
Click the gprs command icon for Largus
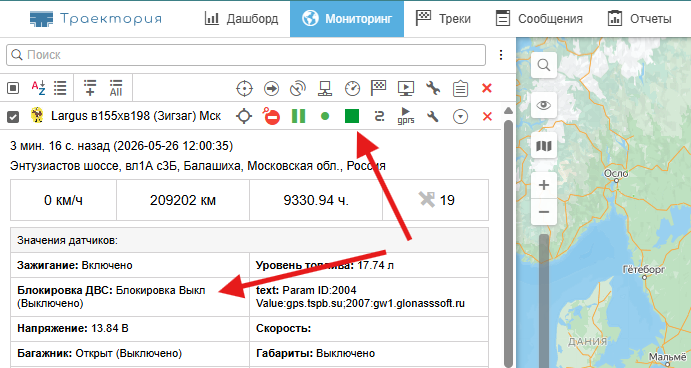405,116
